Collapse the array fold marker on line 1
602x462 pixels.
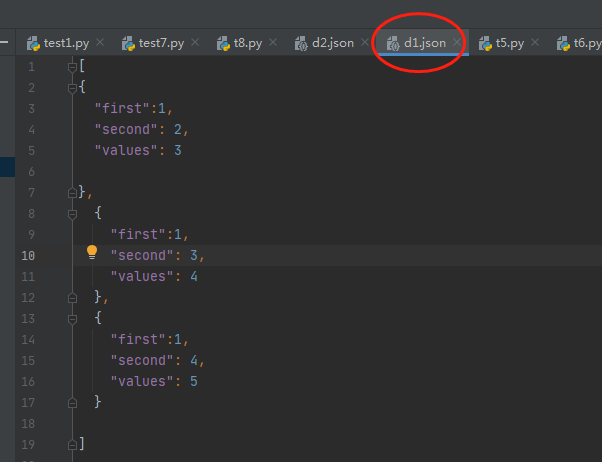click(72, 67)
